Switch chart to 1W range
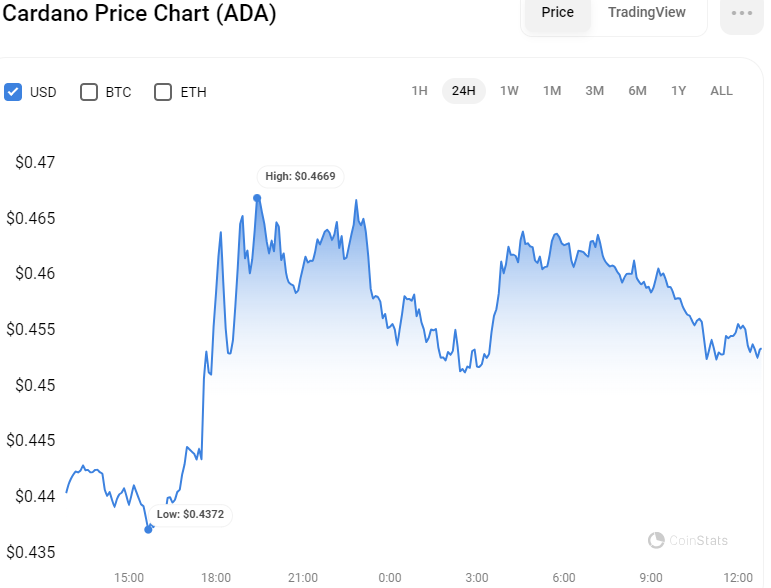Image resolution: width=771 pixels, height=588 pixels. (509, 91)
